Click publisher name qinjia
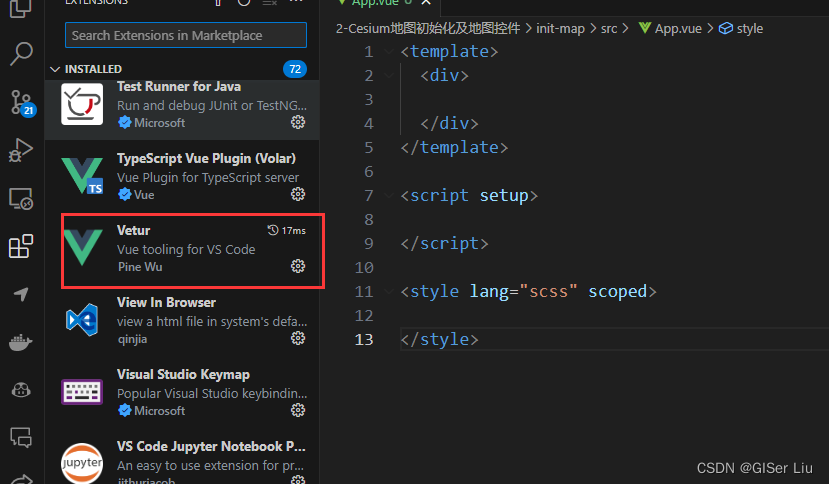 tap(132, 339)
